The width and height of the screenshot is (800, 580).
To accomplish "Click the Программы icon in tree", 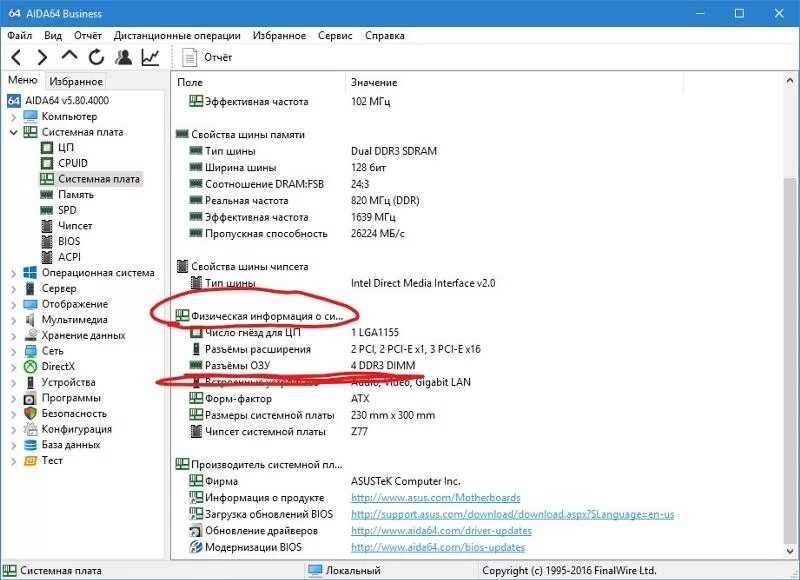I will tap(31, 398).
